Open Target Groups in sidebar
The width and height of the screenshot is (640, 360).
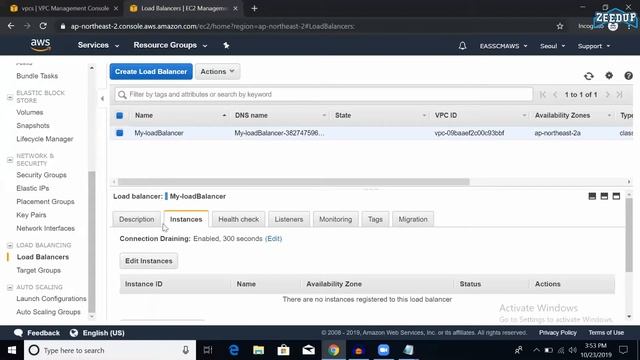38,270
